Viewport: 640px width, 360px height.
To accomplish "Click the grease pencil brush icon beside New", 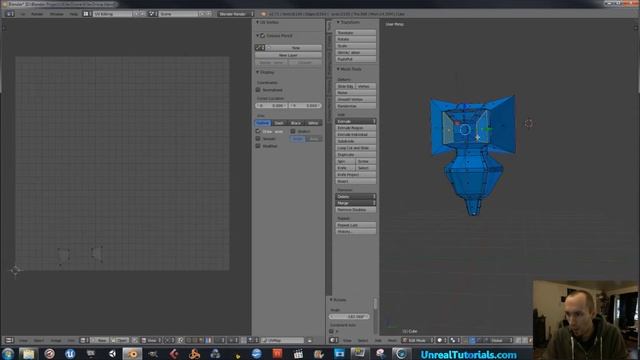I will pyautogui.click(x=260, y=48).
